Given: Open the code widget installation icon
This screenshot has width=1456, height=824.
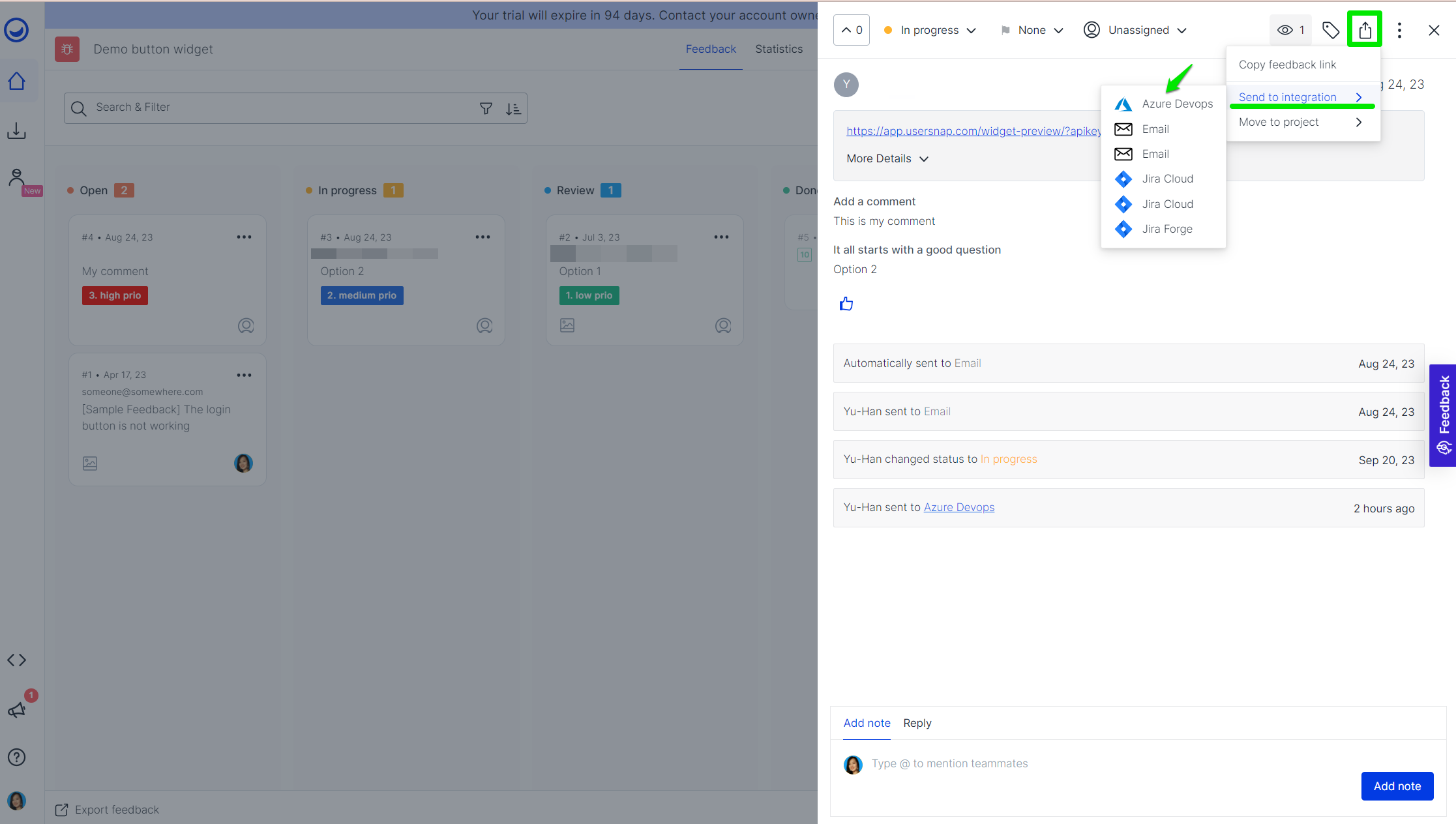Looking at the screenshot, I should pos(17,660).
